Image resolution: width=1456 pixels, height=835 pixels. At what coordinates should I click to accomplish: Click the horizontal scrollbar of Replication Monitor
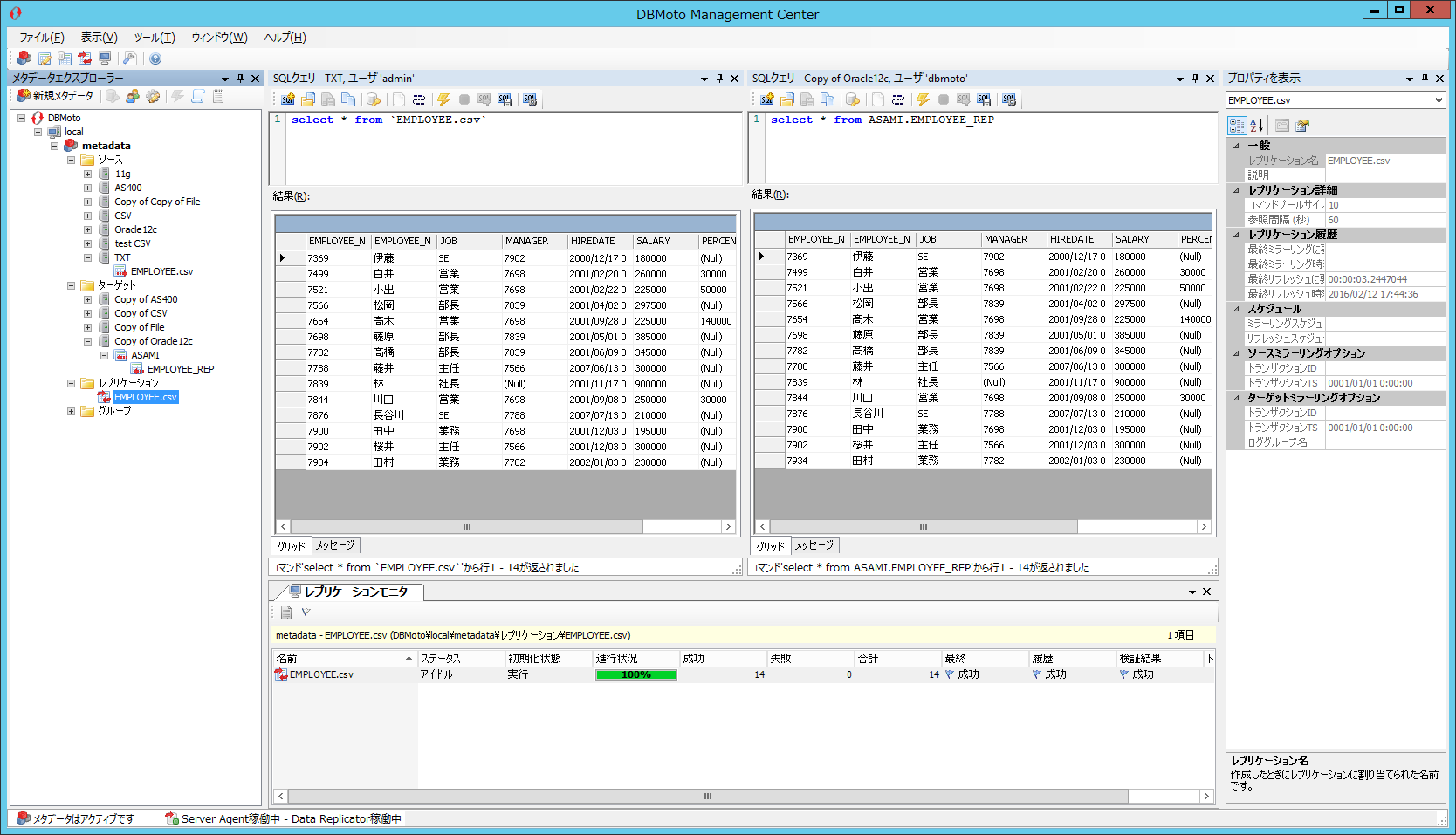(743, 797)
